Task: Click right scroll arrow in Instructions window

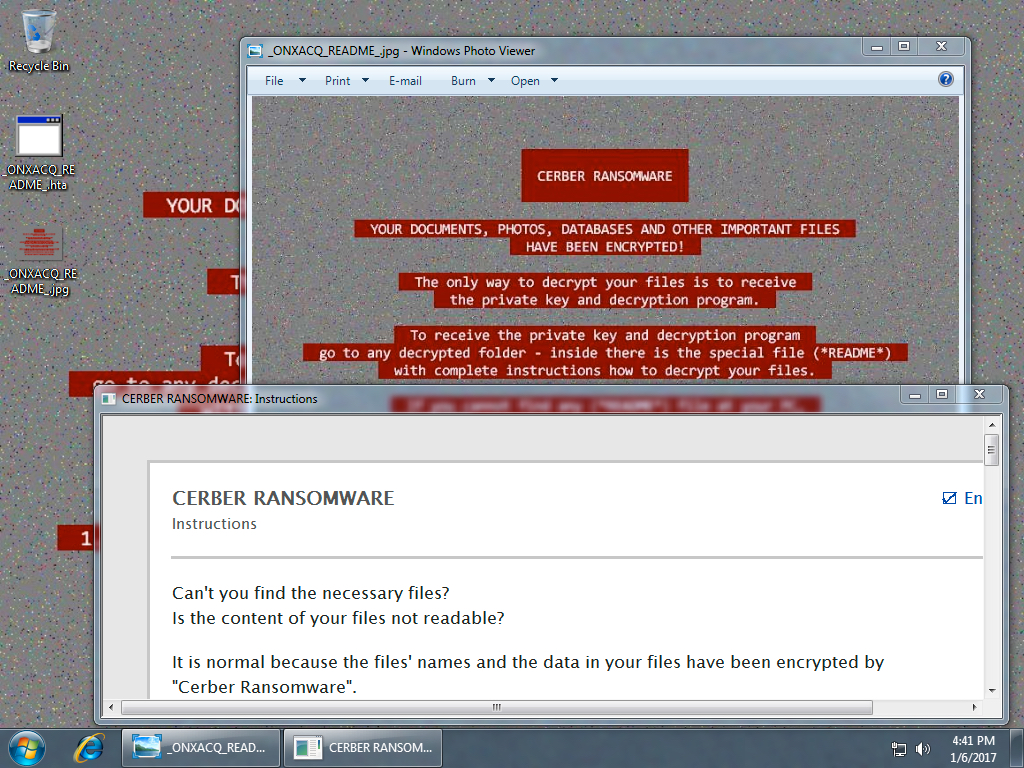Action: pos(974,707)
